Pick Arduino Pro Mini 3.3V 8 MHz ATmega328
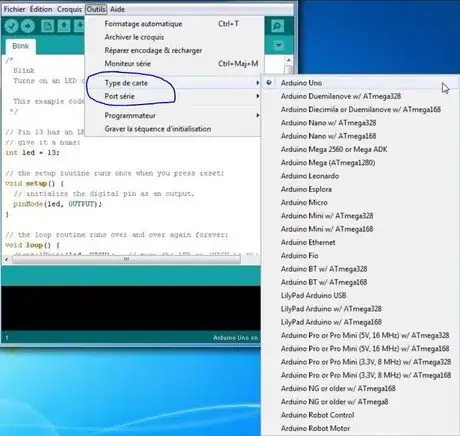The image size is (460, 436). (x=360, y=362)
